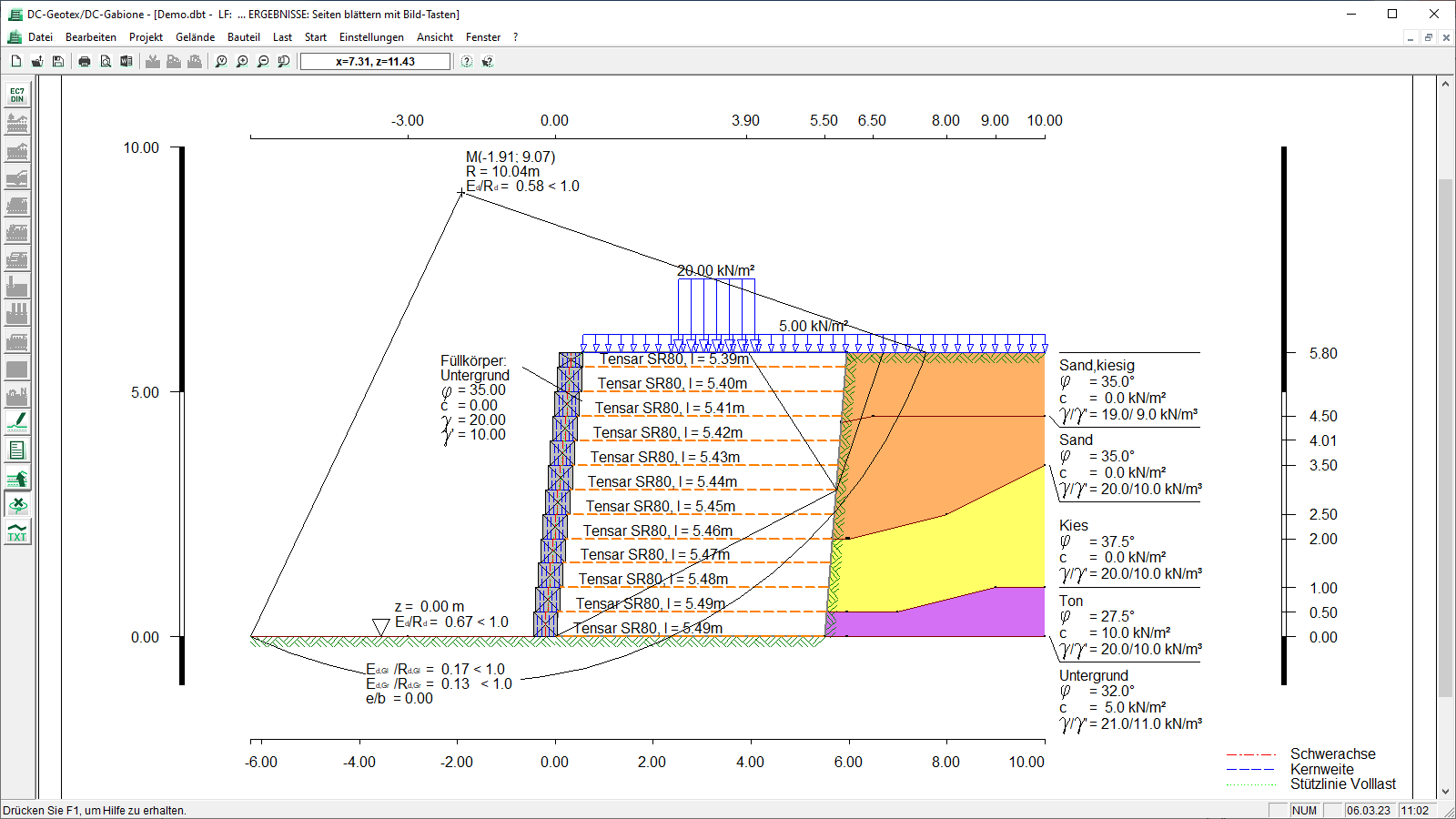Print the current results page
The height and width of the screenshot is (819, 1456).
(85, 61)
